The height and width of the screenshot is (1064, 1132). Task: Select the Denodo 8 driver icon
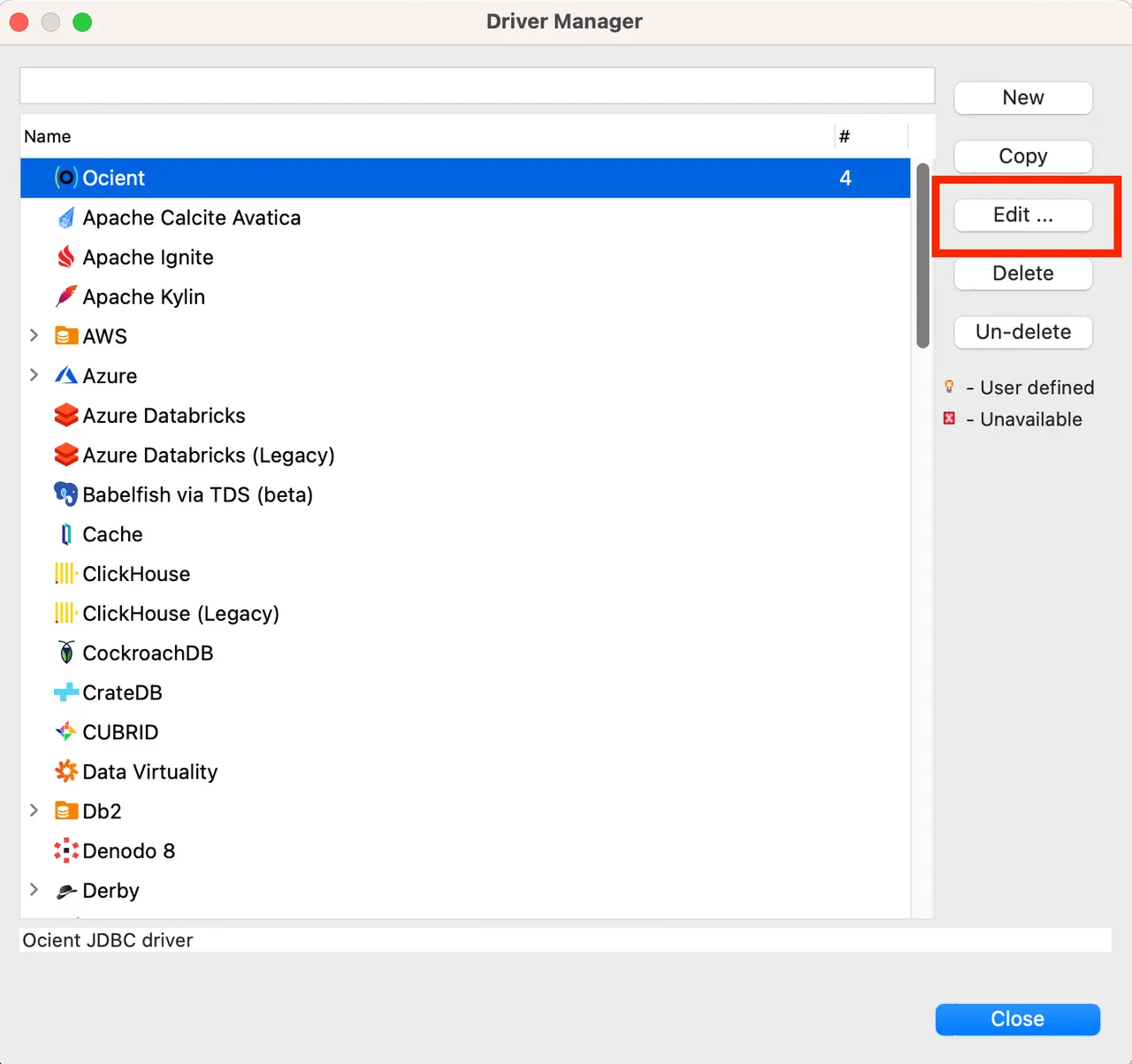pos(65,850)
